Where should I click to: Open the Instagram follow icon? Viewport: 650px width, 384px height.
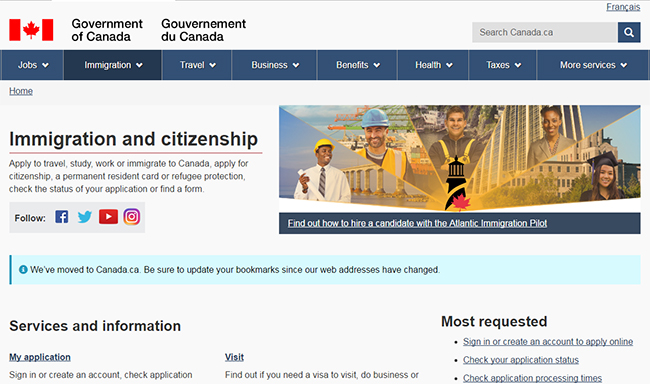tap(131, 217)
